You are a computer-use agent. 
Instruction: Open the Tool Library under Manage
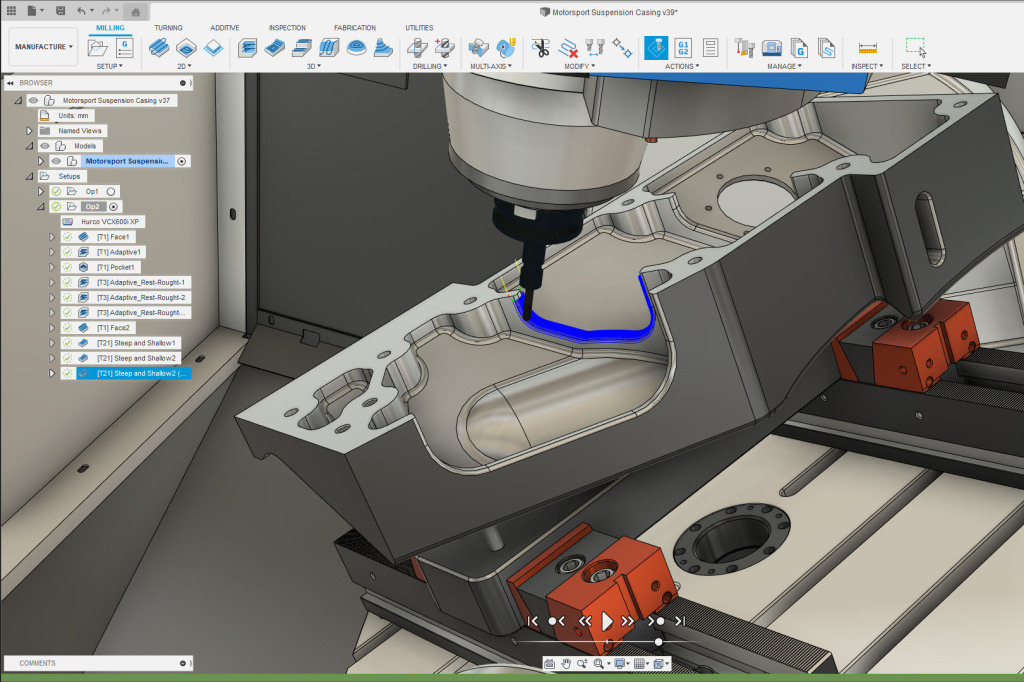tap(745, 46)
